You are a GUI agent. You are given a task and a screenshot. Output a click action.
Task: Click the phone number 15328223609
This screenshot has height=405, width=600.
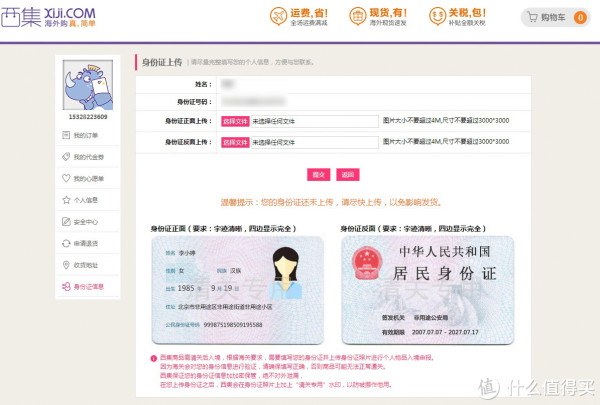click(88, 117)
